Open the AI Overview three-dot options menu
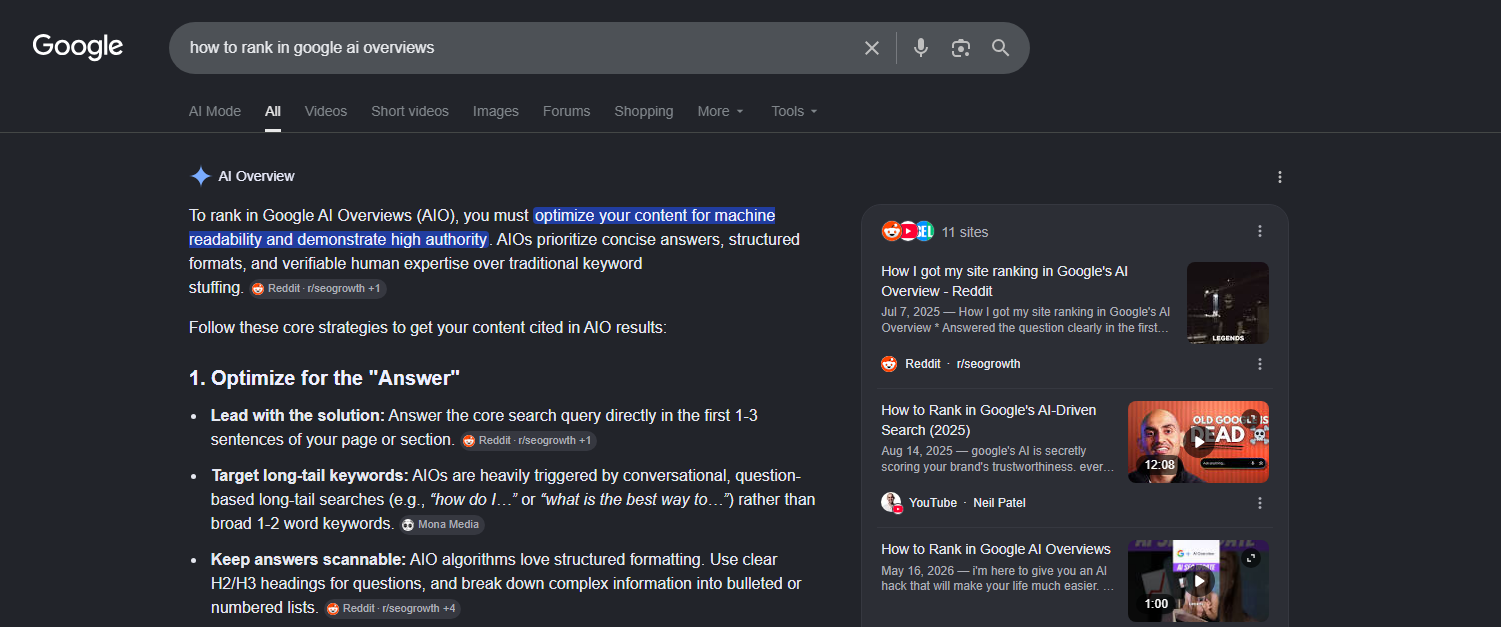This screenshot has width=1501, height=627. coord(1280,177)
